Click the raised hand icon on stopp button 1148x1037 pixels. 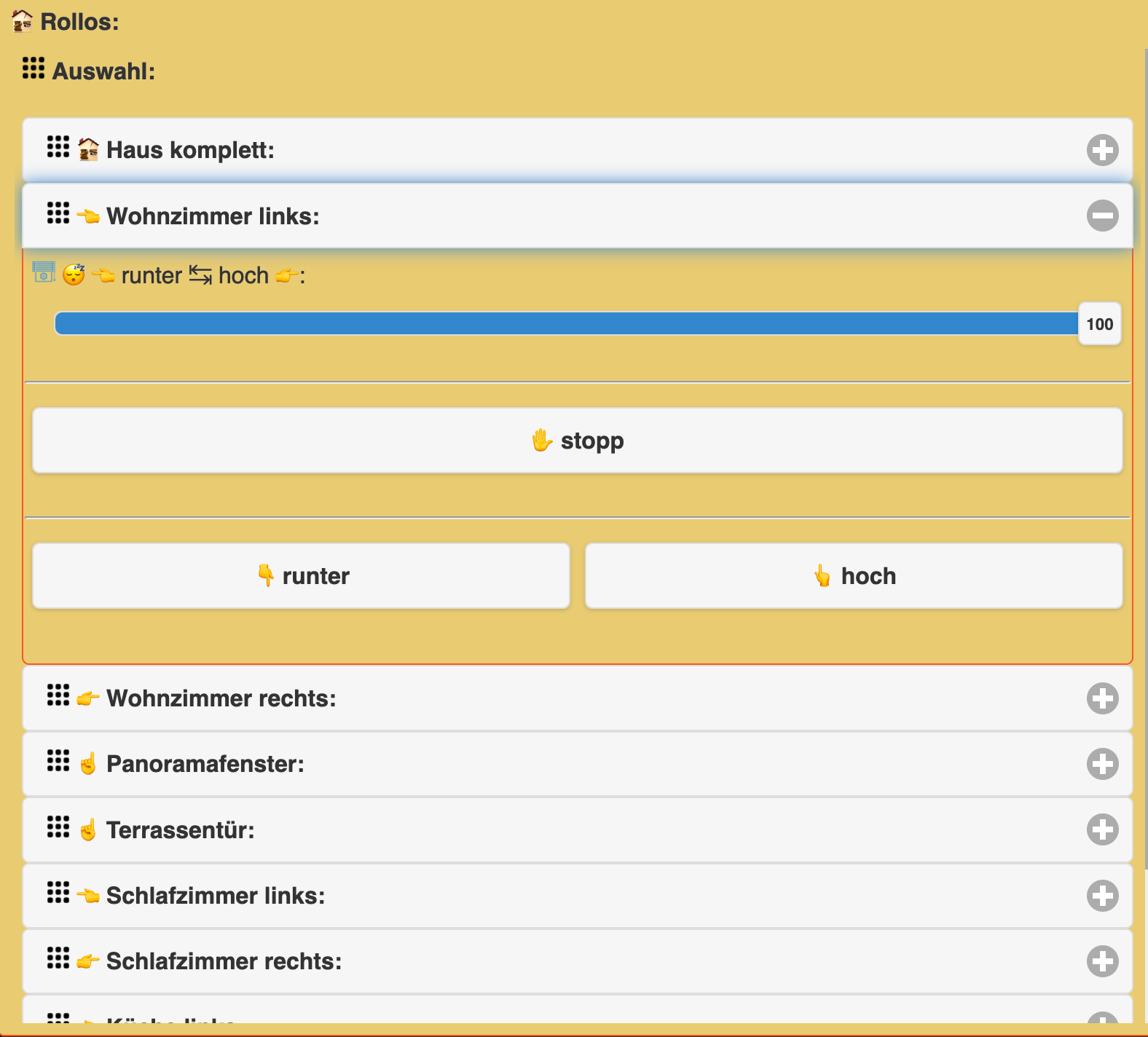tap(542, 441)
